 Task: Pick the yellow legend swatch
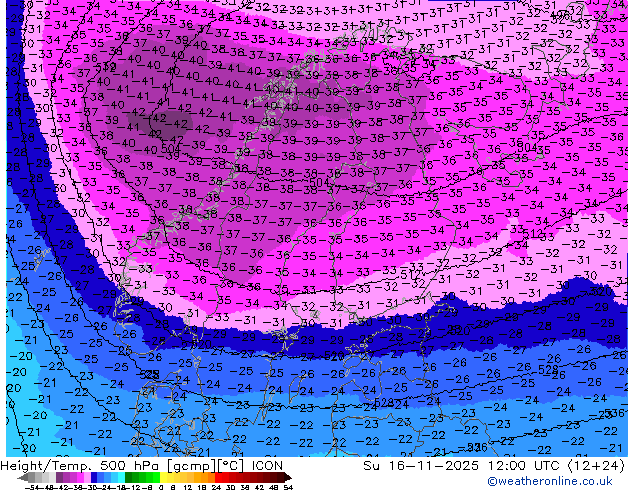click(x=163, y=477)
